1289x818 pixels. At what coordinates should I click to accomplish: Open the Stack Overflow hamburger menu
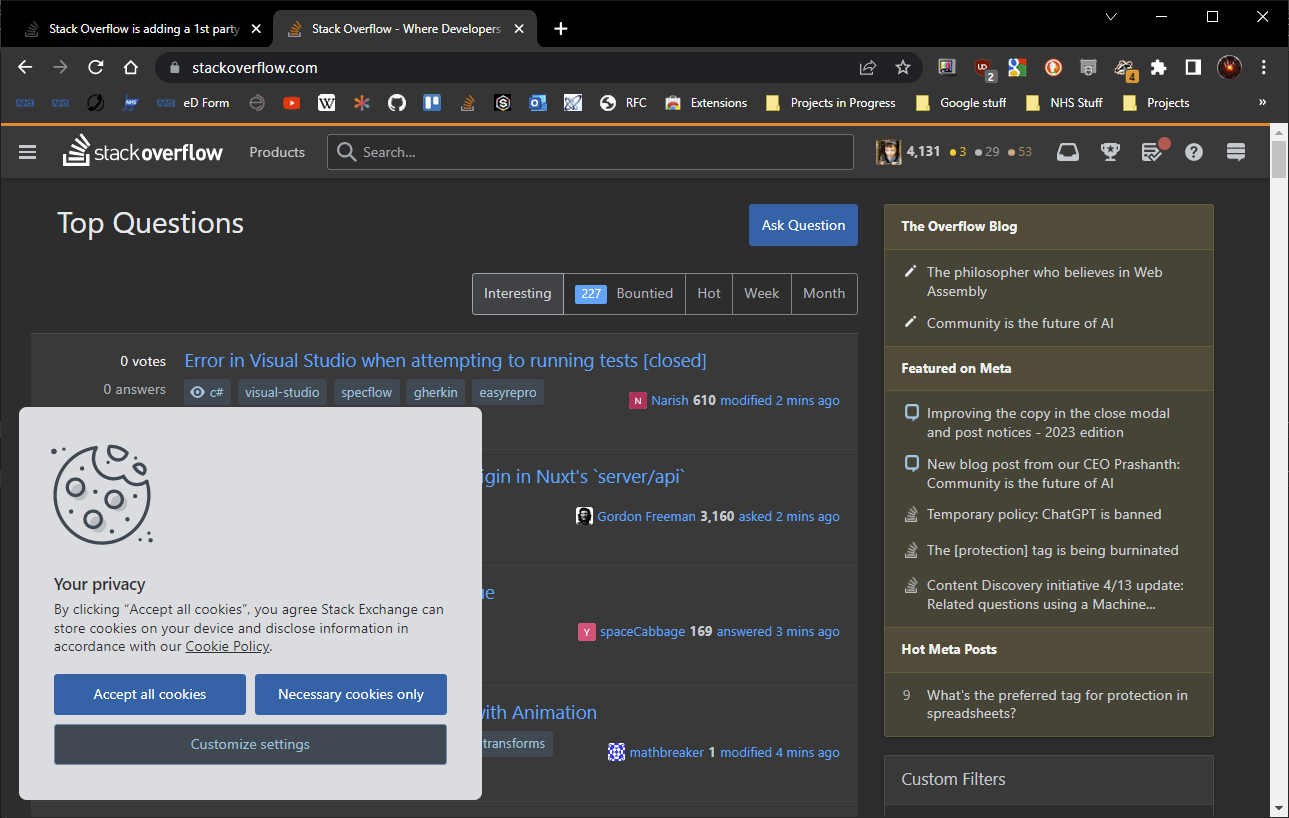pos(27,152)
